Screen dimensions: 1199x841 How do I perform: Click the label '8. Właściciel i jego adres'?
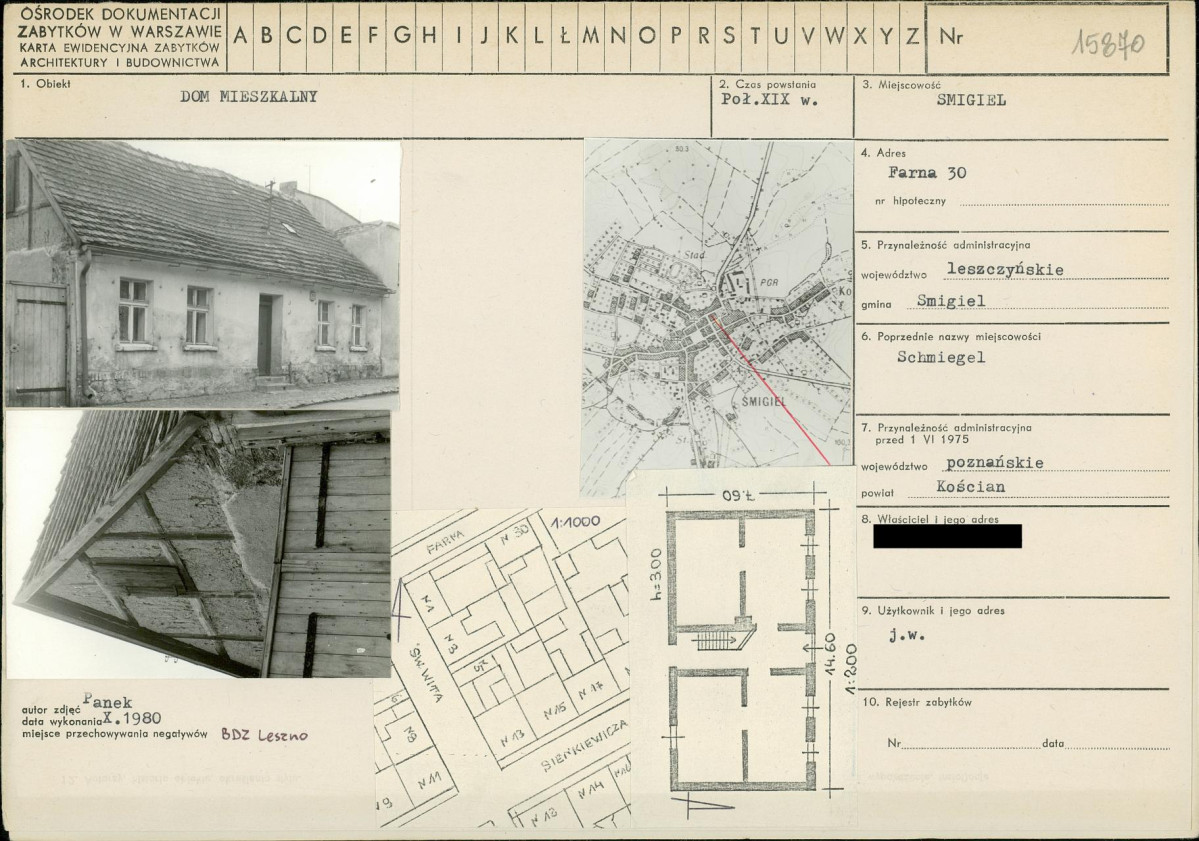930,519
